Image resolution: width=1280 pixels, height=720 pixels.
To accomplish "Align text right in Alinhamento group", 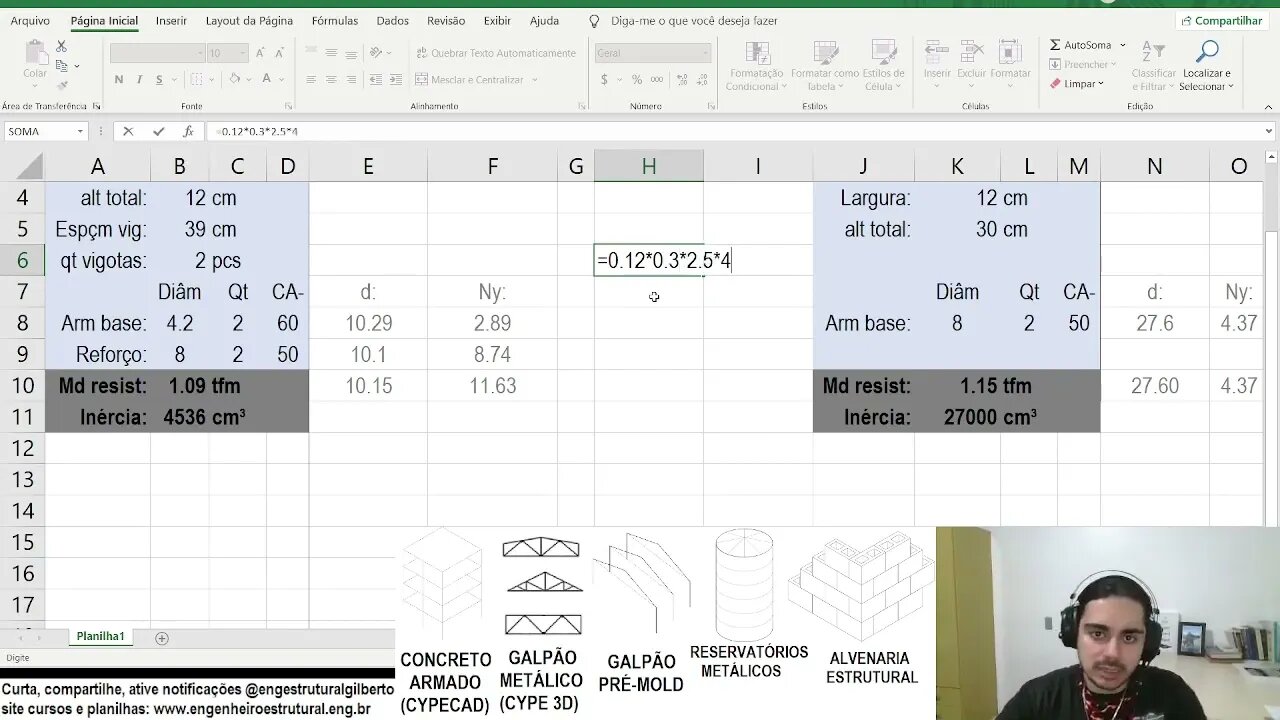I will 351,80.
